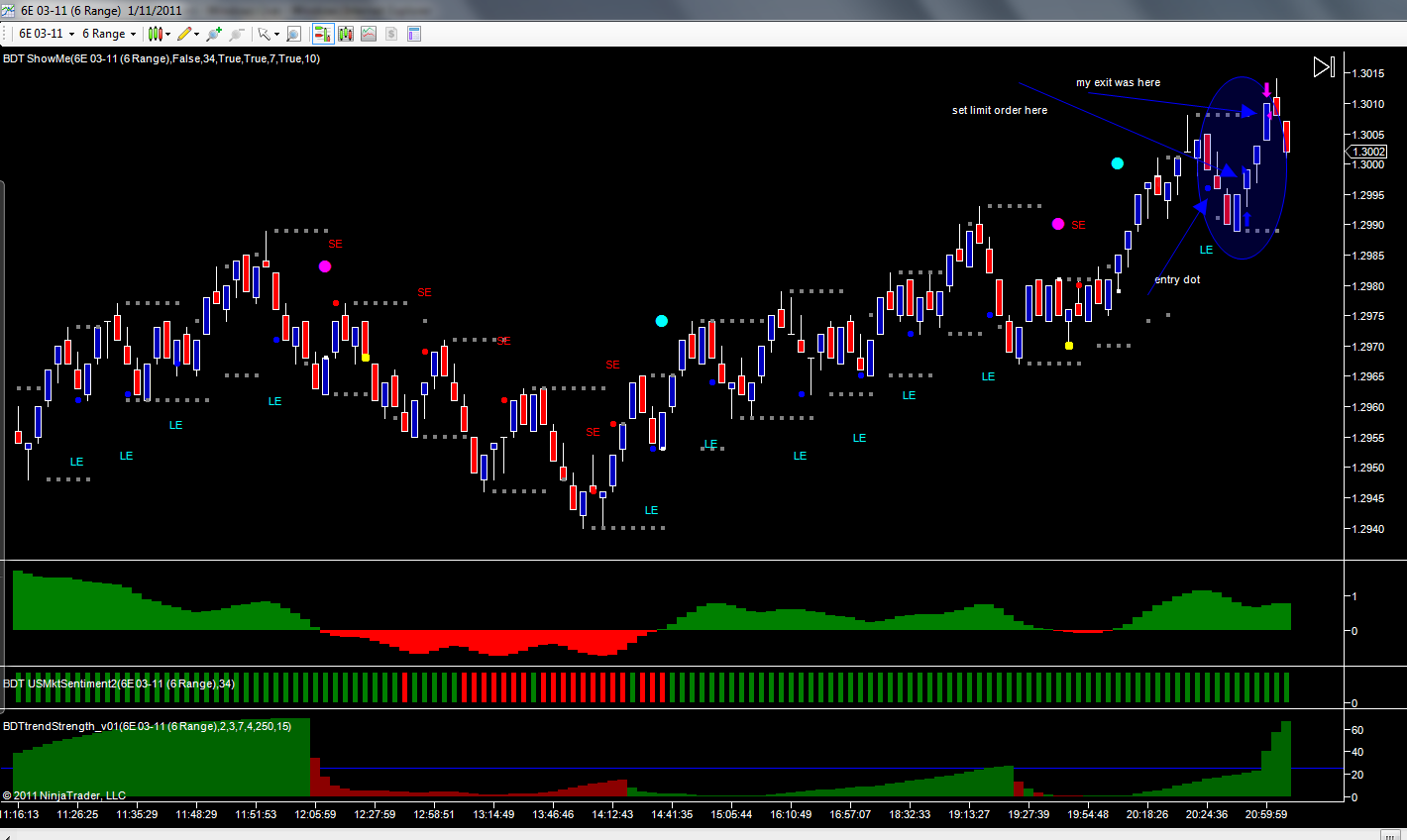This screenshot has height=840, width=1407.
Task: Expand the cursor type dropdown arrow
Action: pyautogui.click(x=276, y=34)
